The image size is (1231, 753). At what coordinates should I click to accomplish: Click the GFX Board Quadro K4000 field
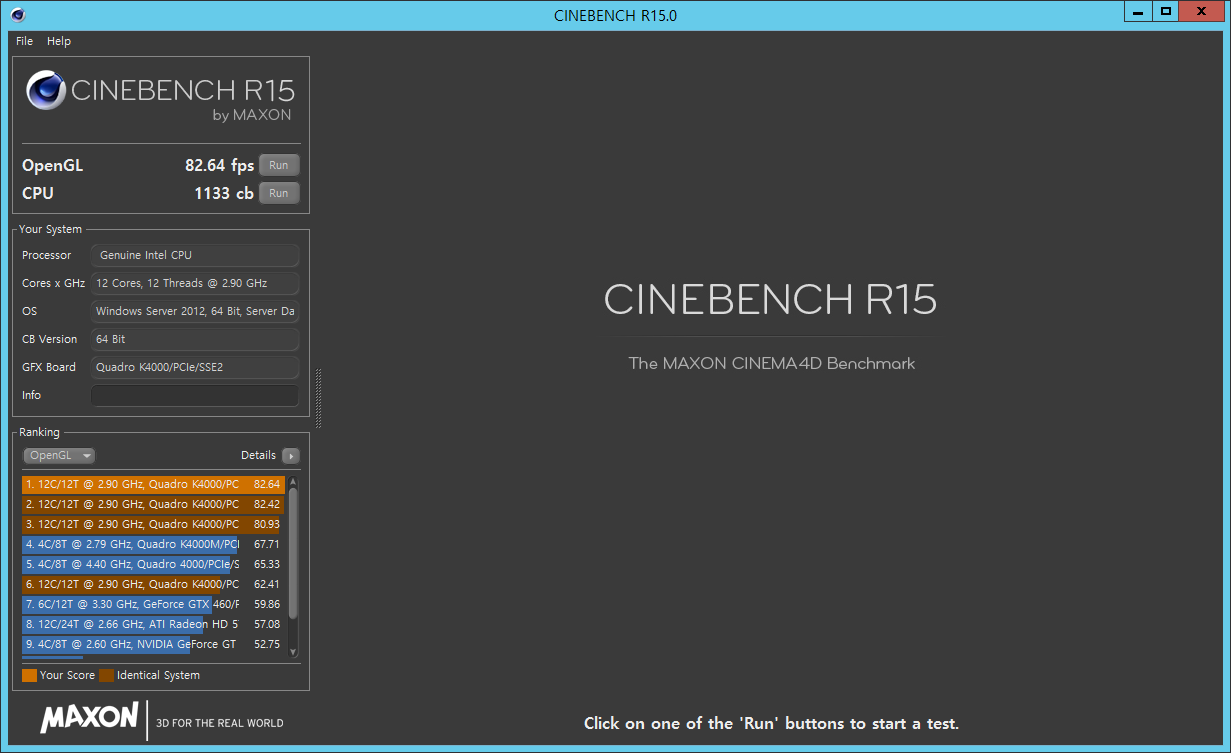[195, 367]
